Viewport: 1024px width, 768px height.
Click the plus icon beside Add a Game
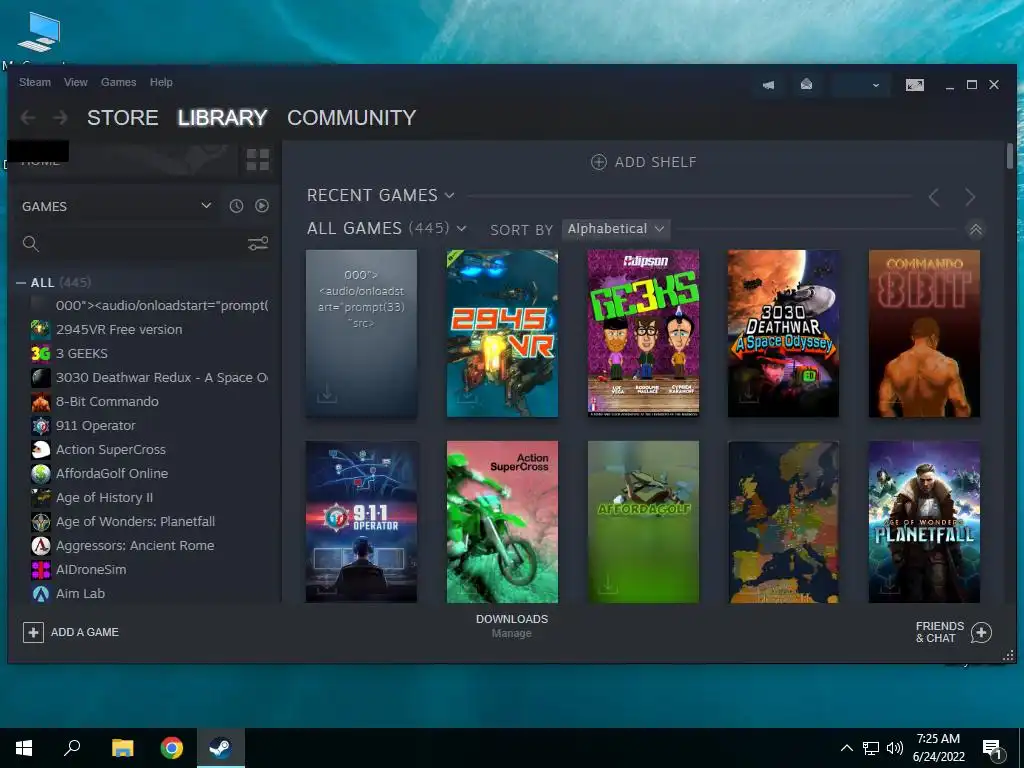[x=33, y=632]
